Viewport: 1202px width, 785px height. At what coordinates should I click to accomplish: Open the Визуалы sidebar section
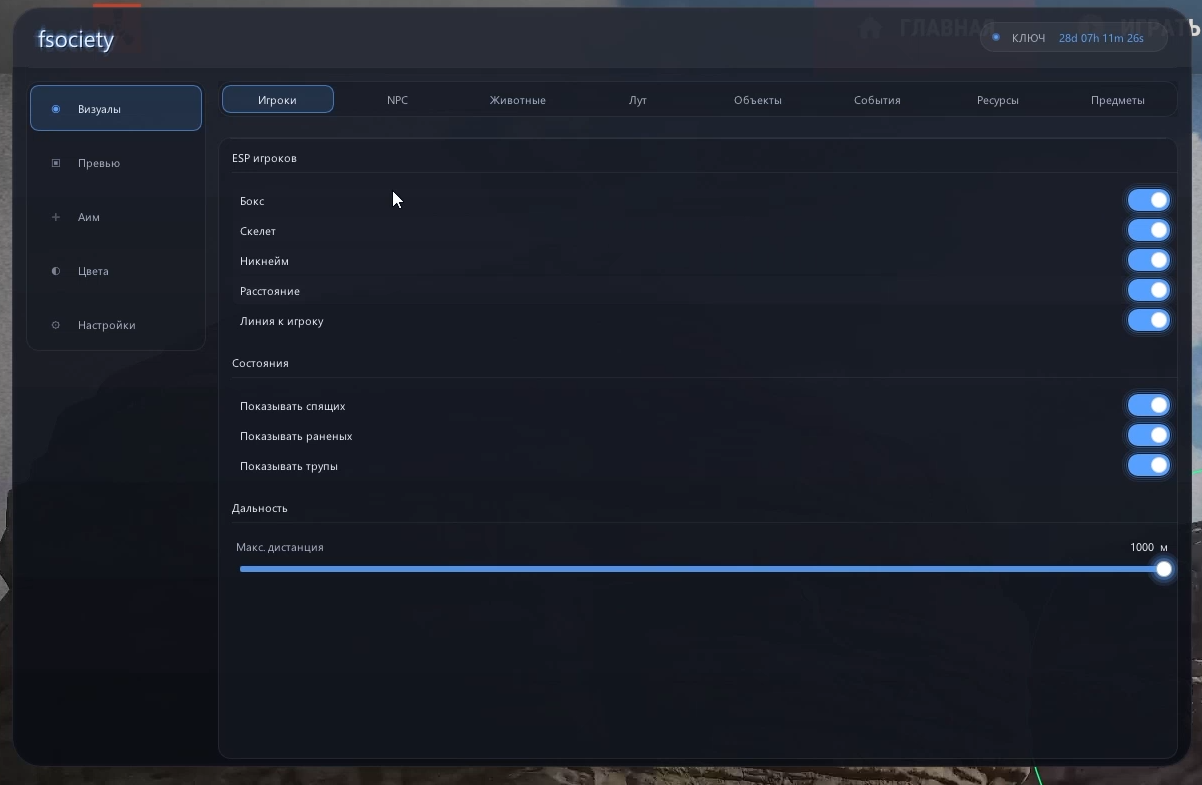click(116, 108)
